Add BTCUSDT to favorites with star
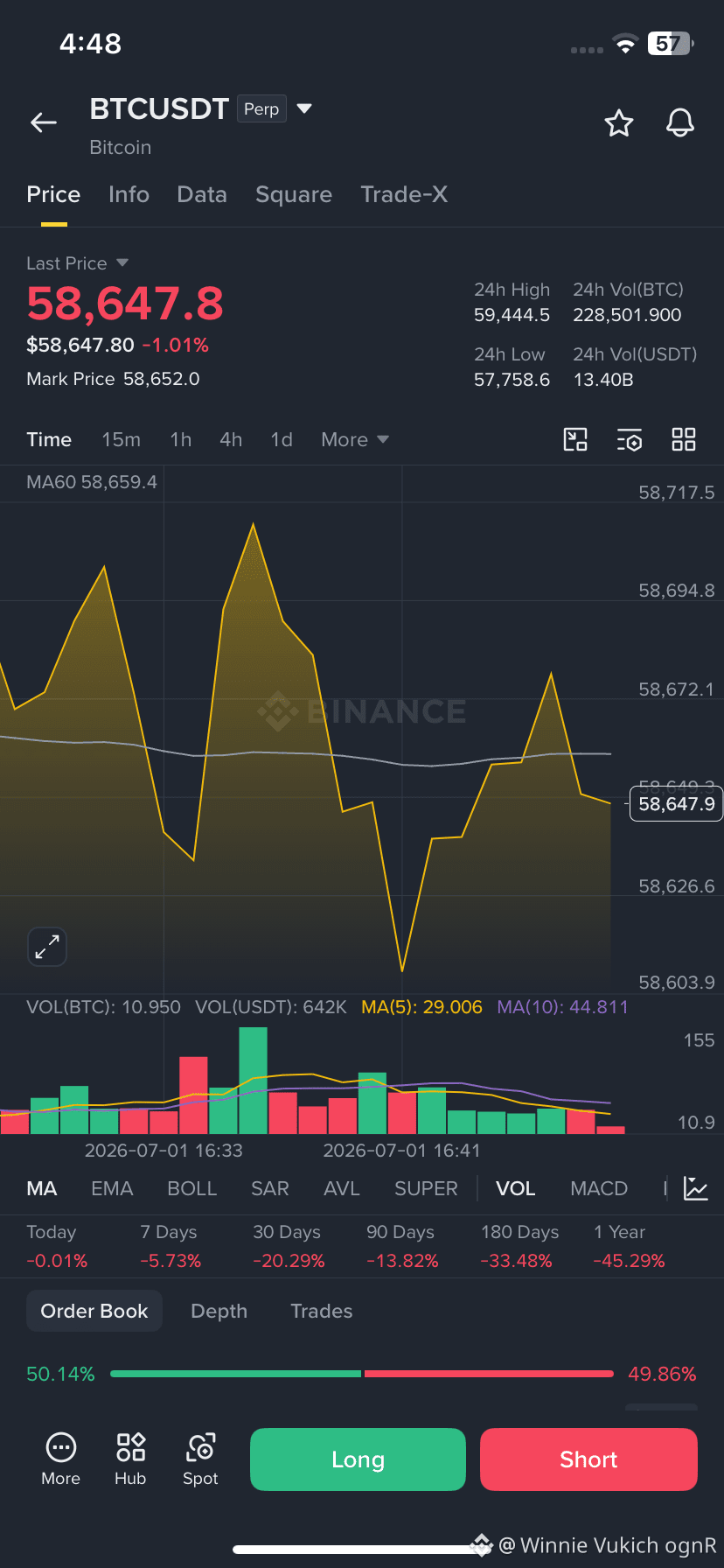 coord(619,123)
